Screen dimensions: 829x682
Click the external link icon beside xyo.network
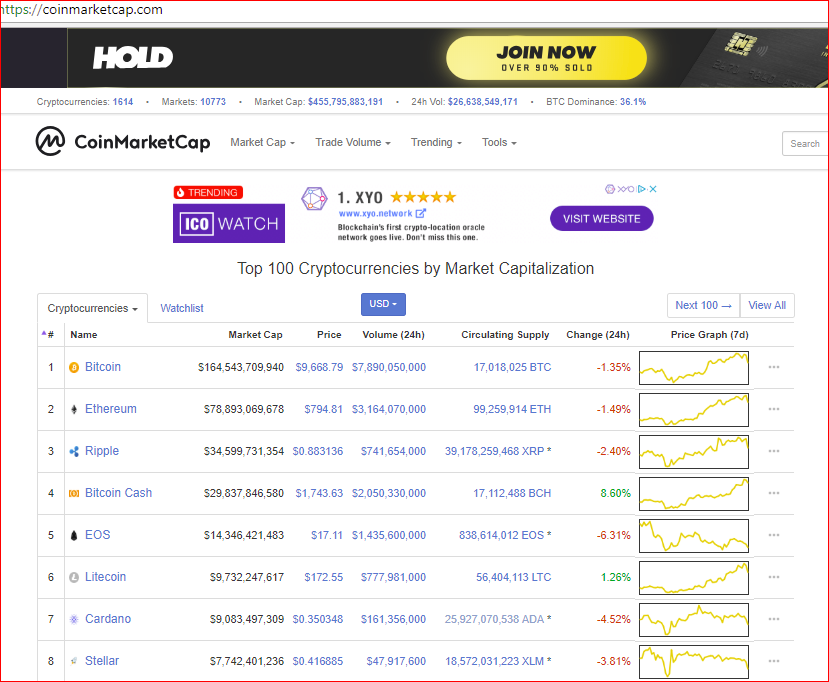coord(421,213)
